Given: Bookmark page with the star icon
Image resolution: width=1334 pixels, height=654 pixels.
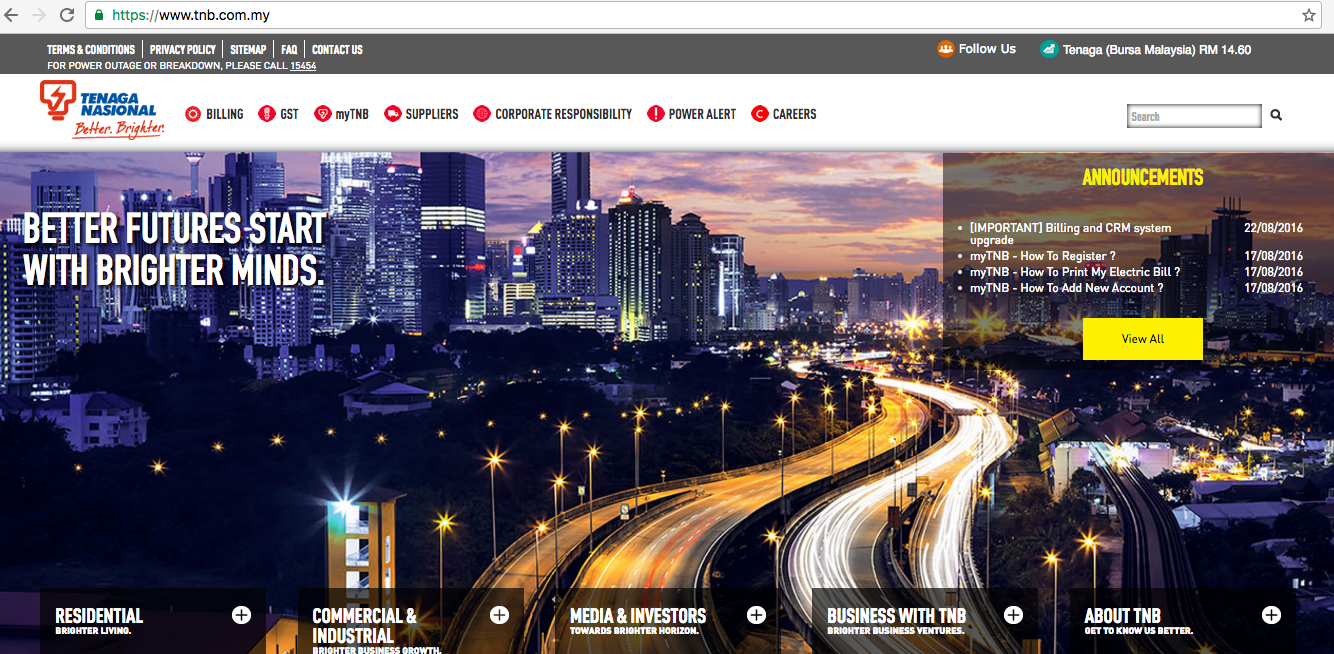Looking at the screenshot, I should coord(1308,15).
